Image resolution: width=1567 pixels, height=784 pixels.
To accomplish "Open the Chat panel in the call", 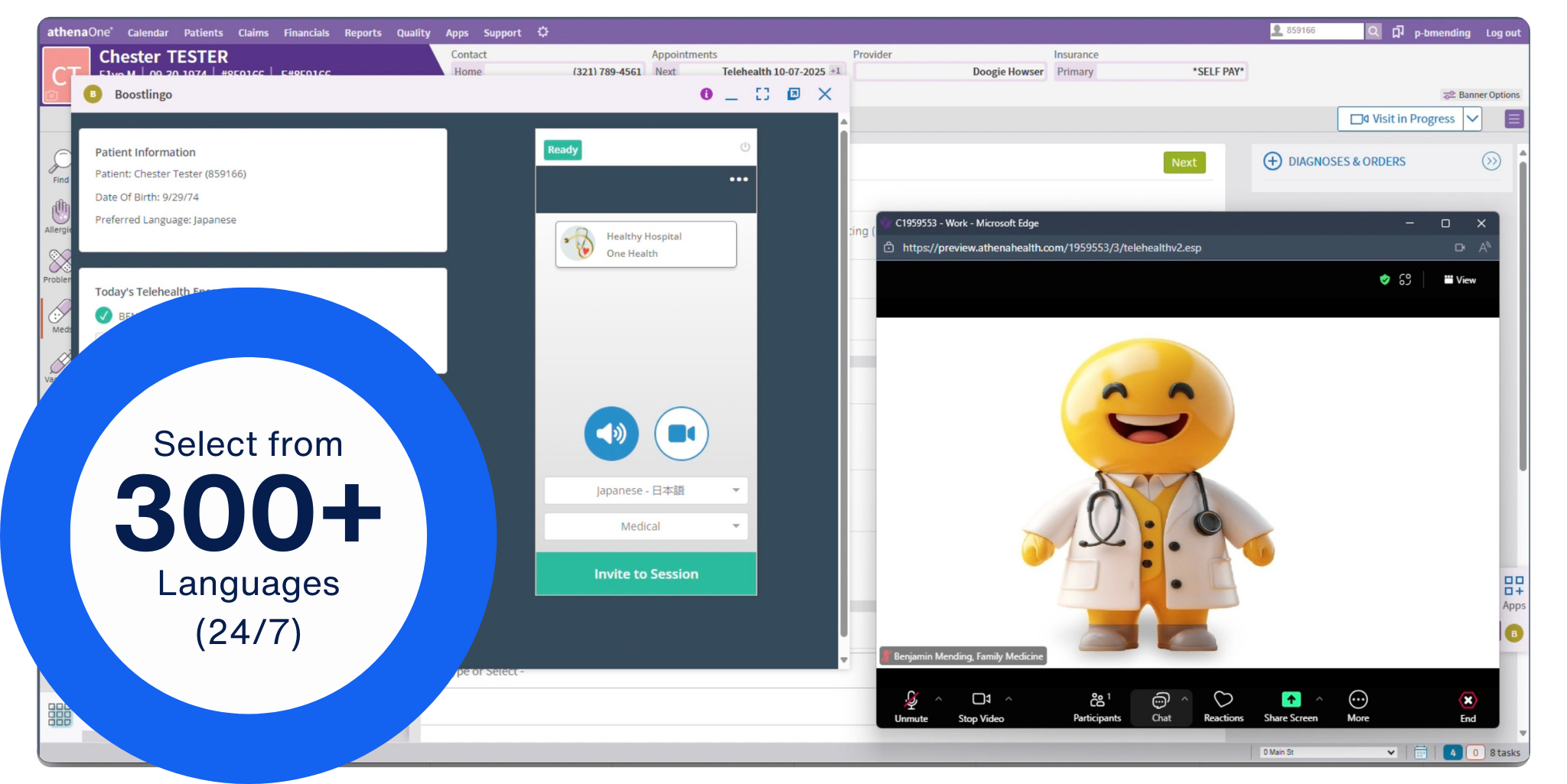I will (x=1161, y=704).
